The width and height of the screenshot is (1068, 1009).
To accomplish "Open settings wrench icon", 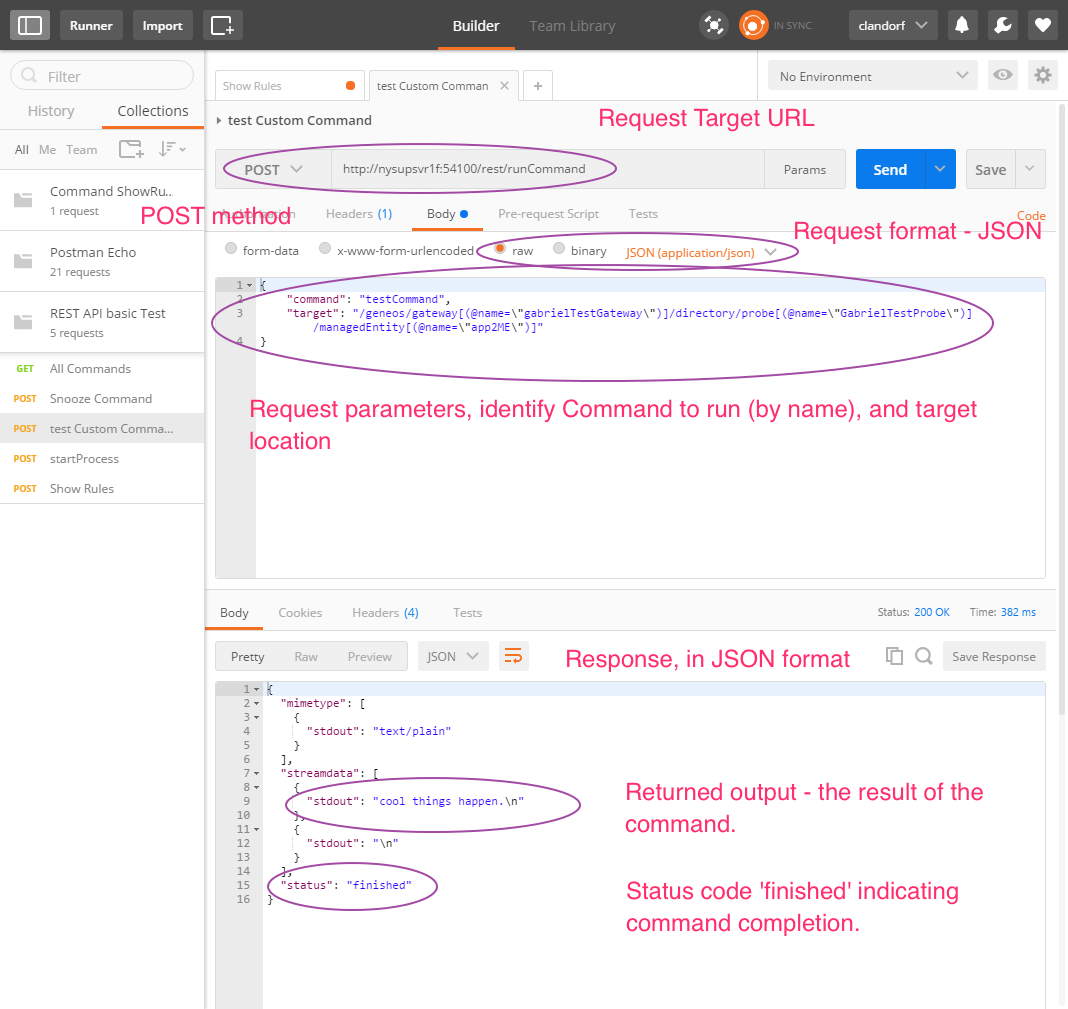I will pyautogui.click(x=1003, y=25).
